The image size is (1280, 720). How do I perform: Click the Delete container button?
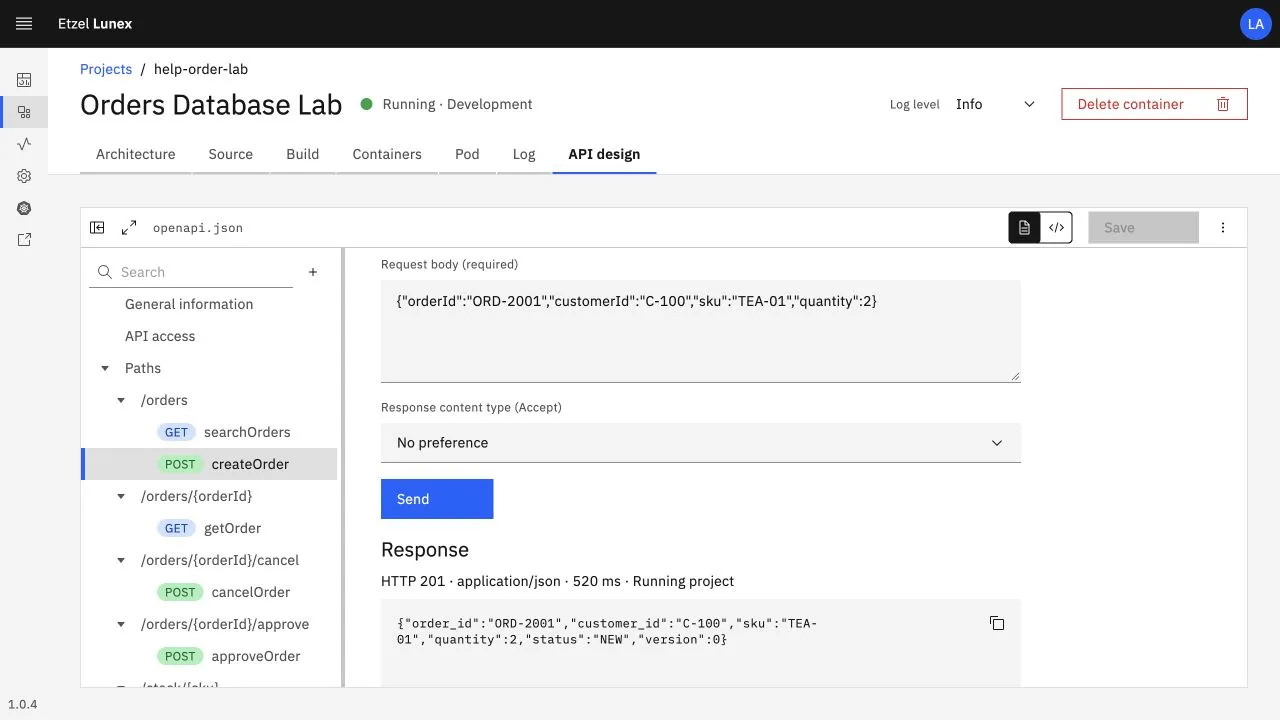pos(1154,104)
